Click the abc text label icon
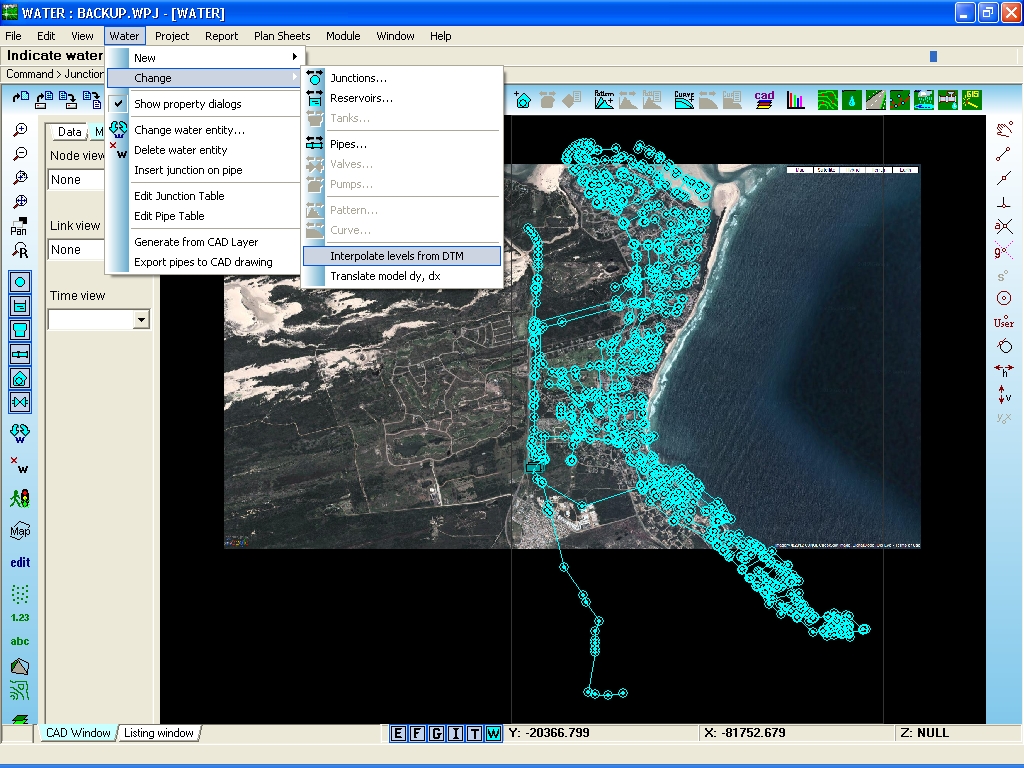1024x768 pixels. click(x=20, y=641)
